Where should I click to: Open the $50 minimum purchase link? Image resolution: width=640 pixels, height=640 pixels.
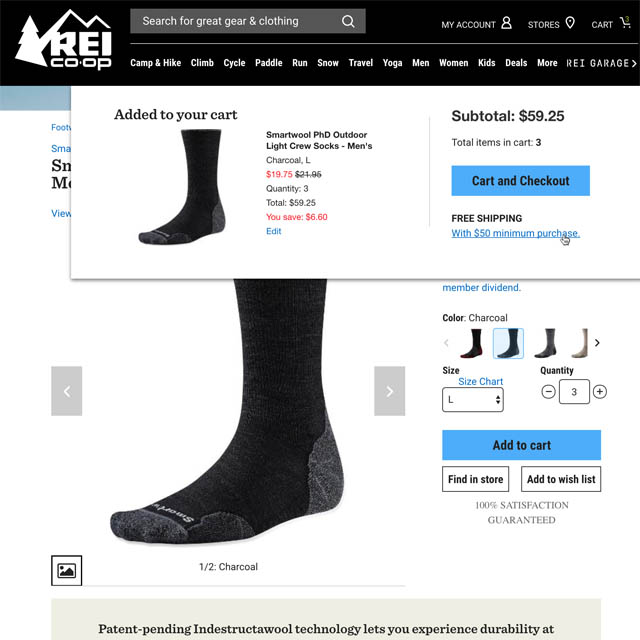pos(516,233)
